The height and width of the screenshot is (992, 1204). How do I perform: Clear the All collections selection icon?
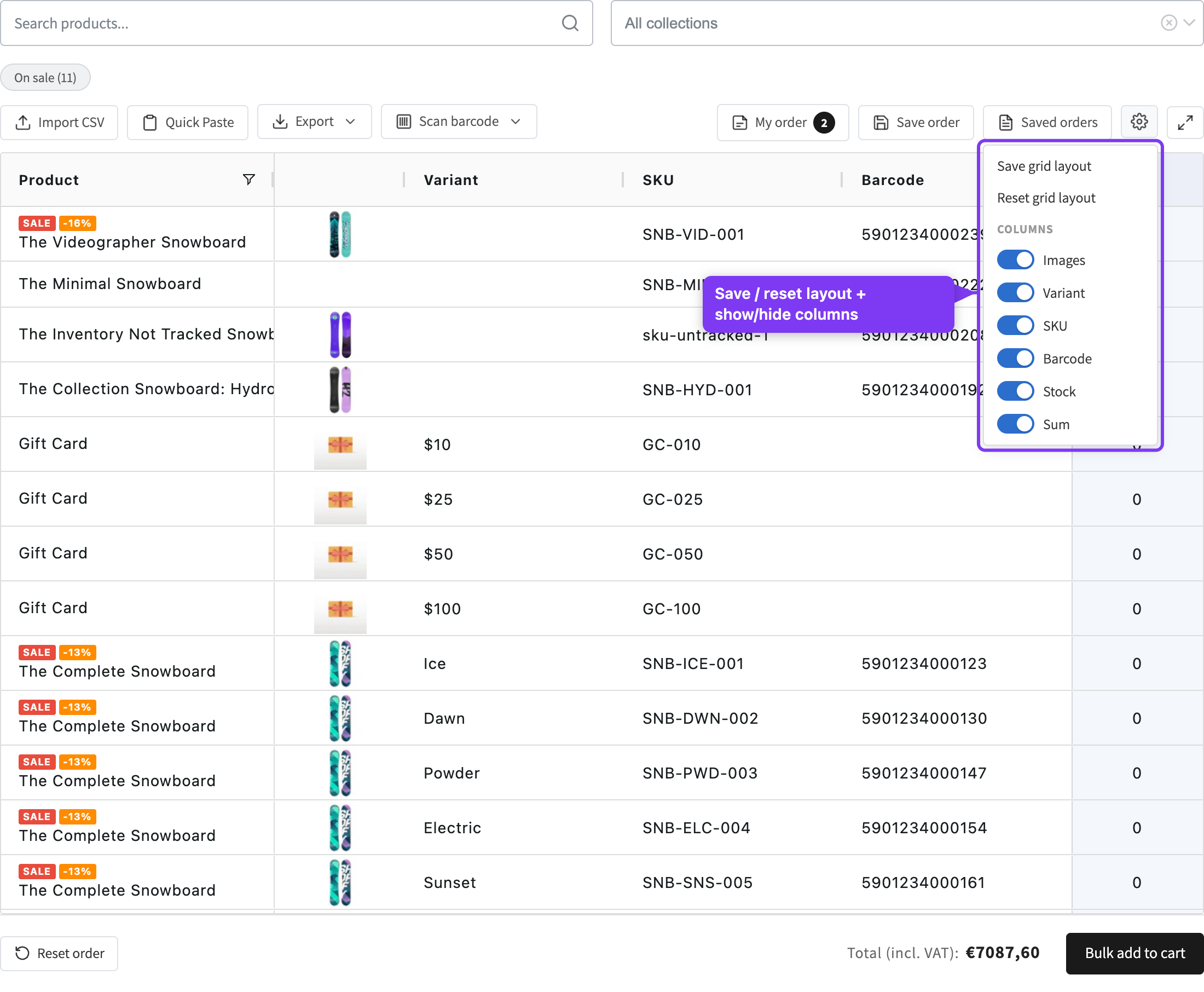1168,23
